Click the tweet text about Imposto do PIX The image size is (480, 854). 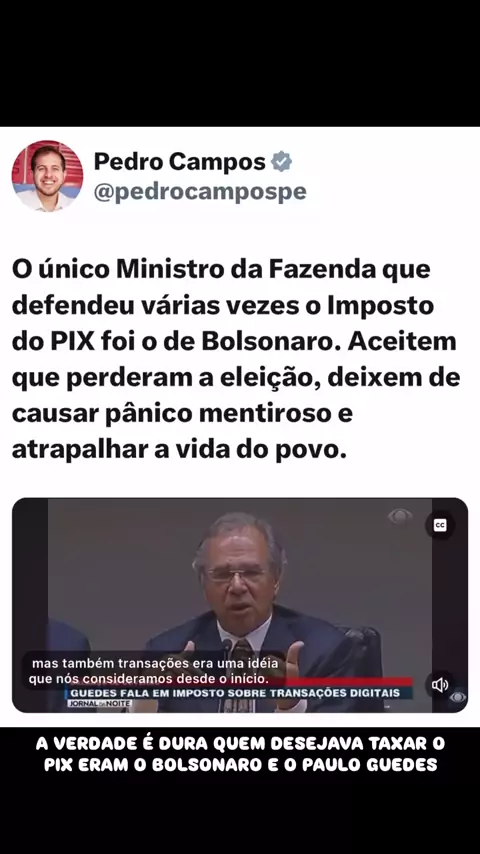pos(236,360)
